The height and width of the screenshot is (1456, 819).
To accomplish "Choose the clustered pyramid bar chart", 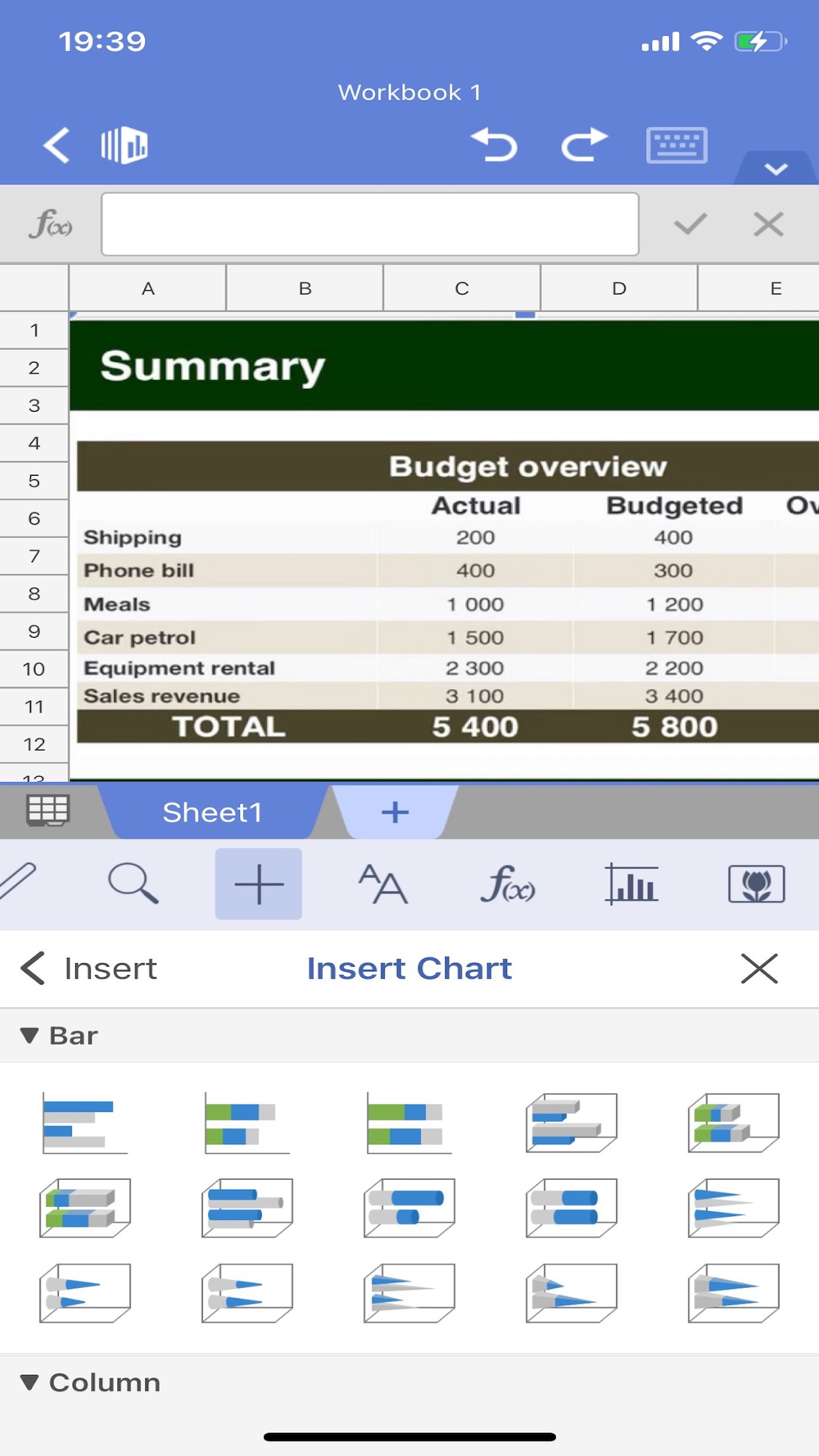I will tap(409, 1293).
